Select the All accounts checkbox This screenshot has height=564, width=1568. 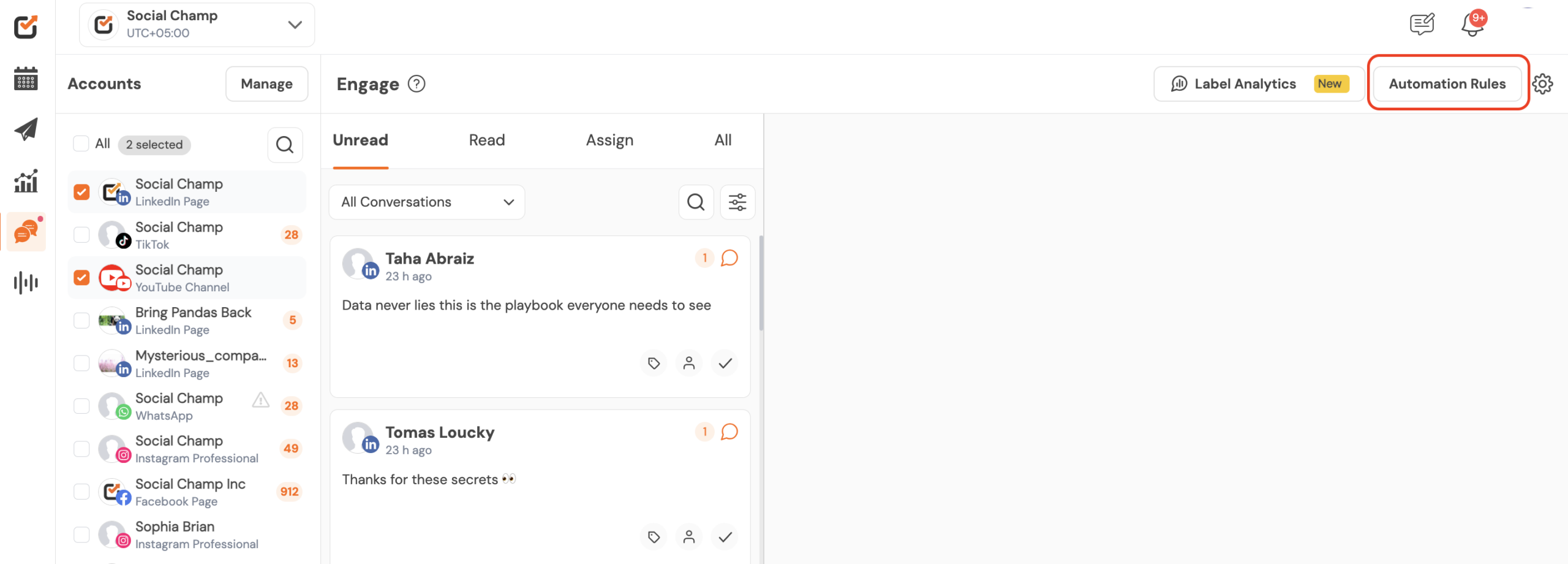[x=81, y=144]
